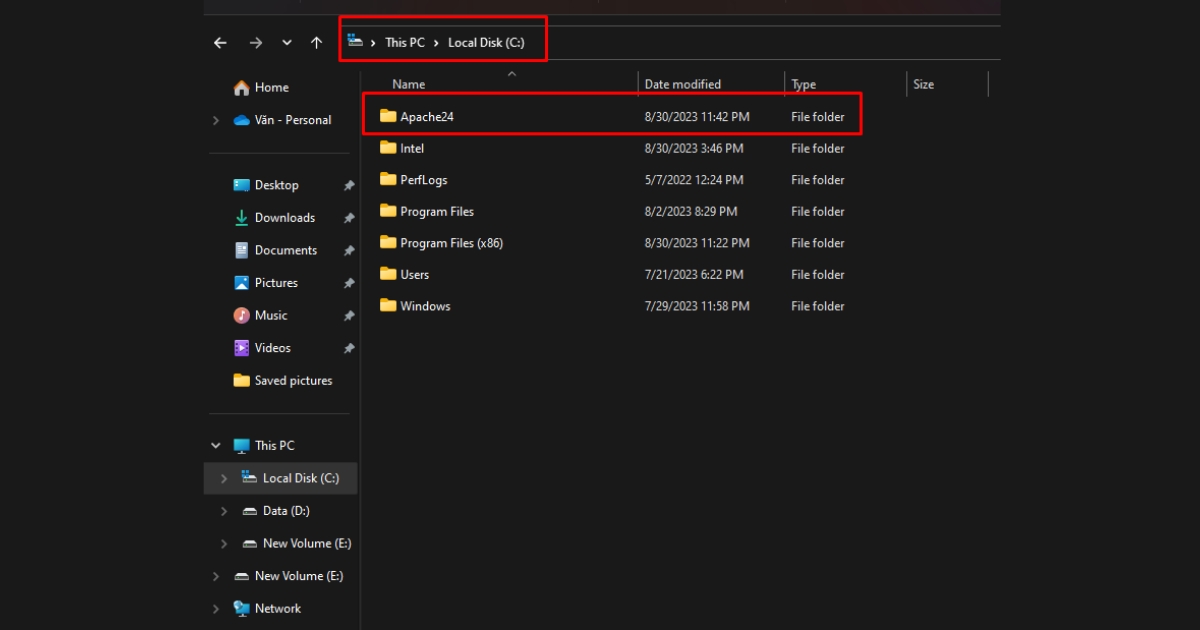Expand the Văn - Personal OneDrive node

click(216, 120)
